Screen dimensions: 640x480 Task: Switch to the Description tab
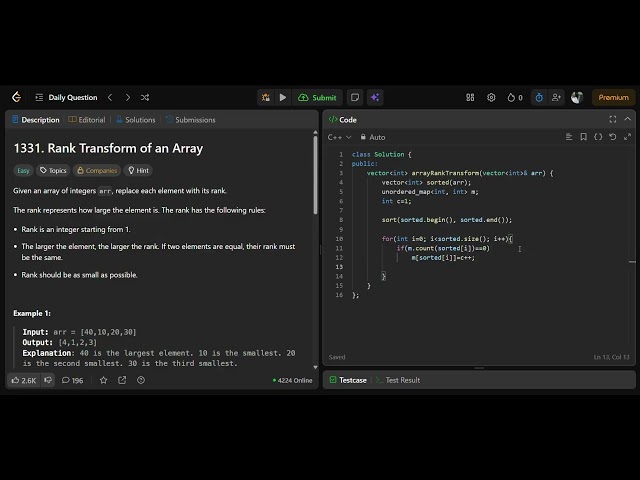pyautogui.click(x=36, y=120)
